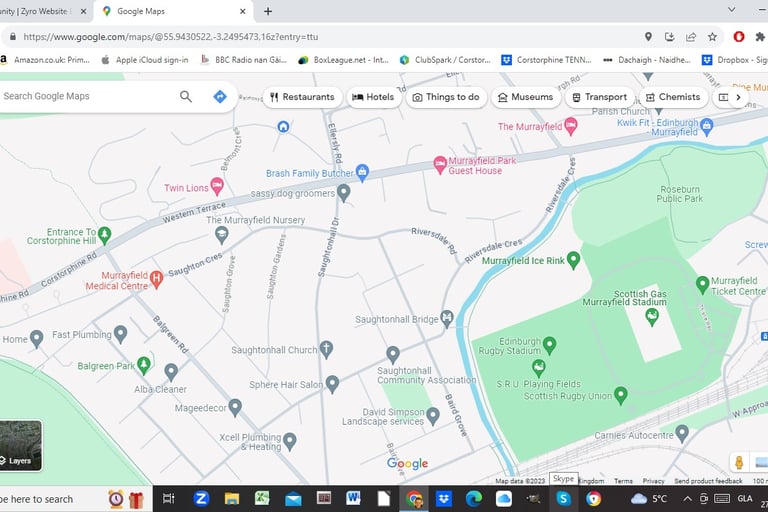This screenshot has width=768, height=512.
Task: Click the Alba Cleaner pin
Action: tap(171, 372)
